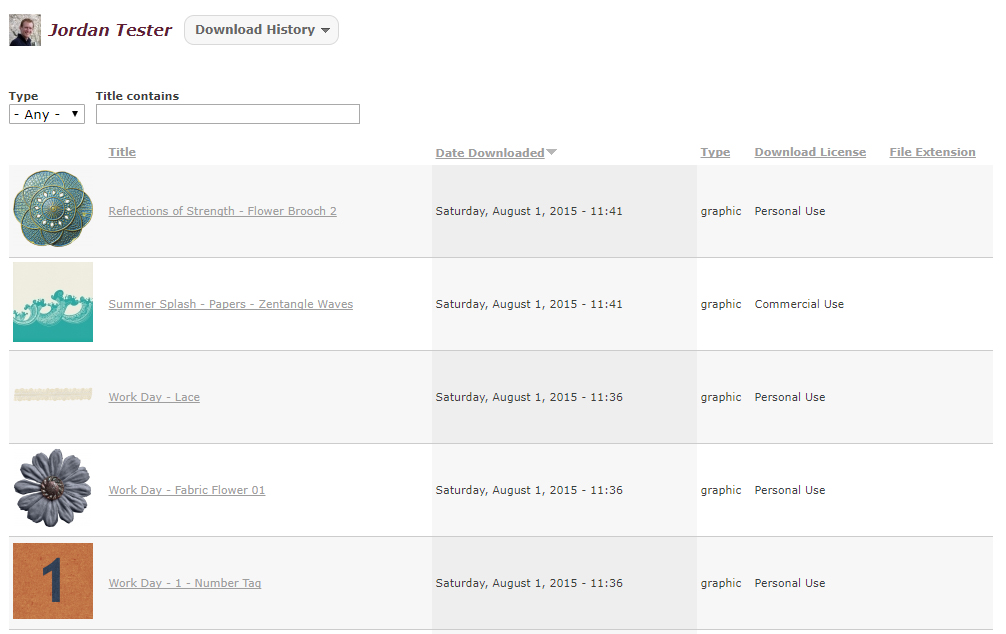Focus the Title contains text field
The width and height of the screenshot is (1006, 634).
pos(228,114)
